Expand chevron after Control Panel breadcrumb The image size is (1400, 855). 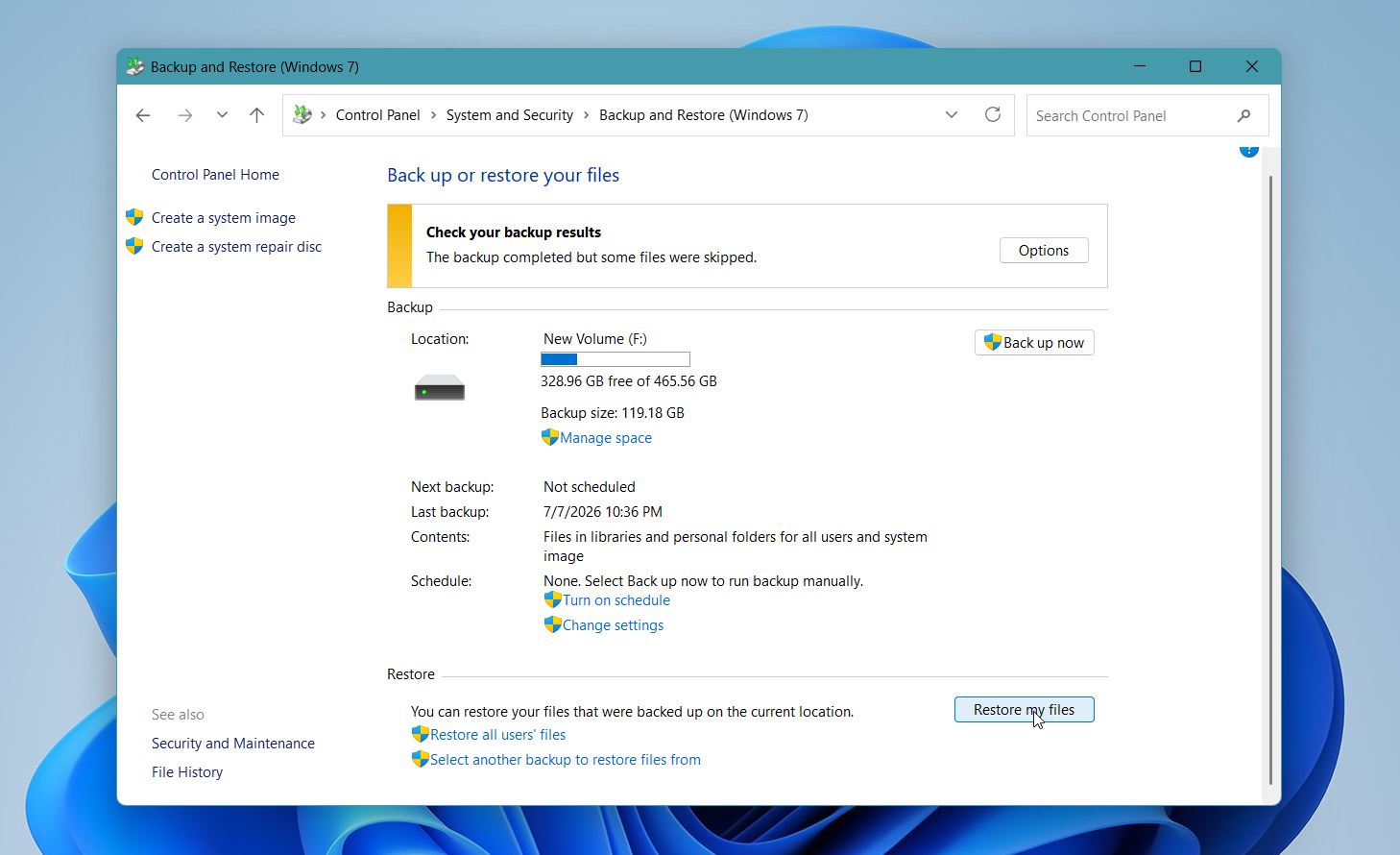tap(433, 115)
